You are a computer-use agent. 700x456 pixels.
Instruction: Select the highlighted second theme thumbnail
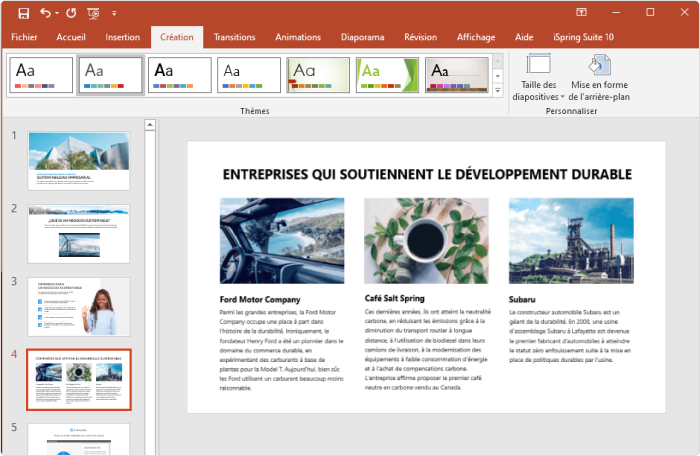(x=110, y=75)
